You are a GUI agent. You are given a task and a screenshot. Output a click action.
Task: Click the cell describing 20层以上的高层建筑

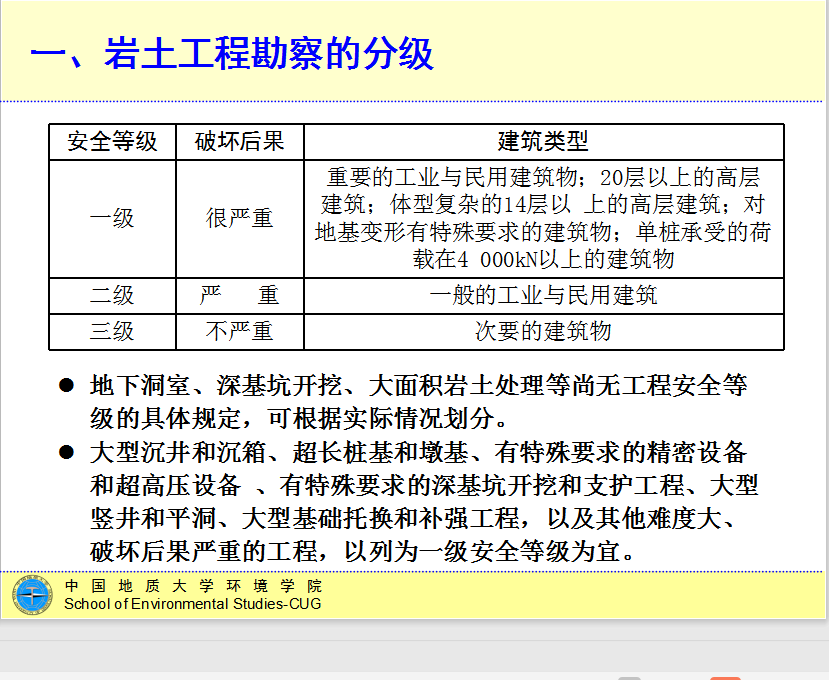tap(543, 218)
